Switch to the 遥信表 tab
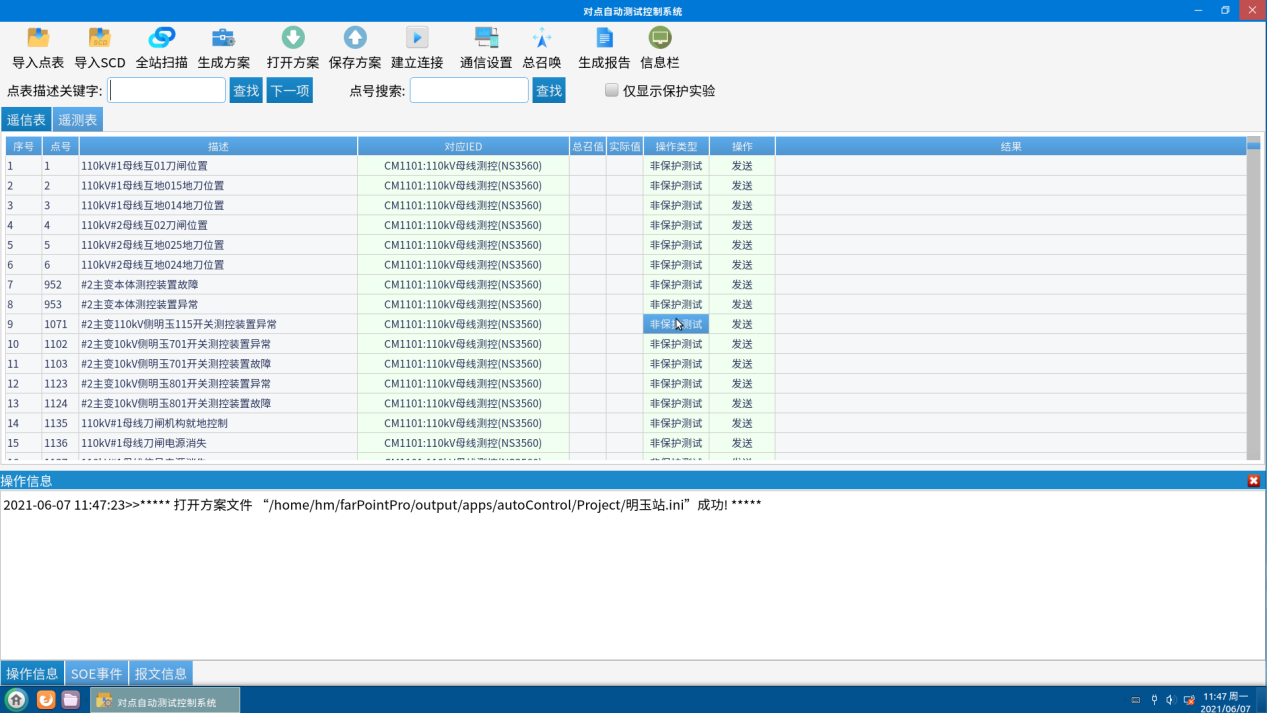Viewport: 1267px width, 713px height. pos(26,120)
